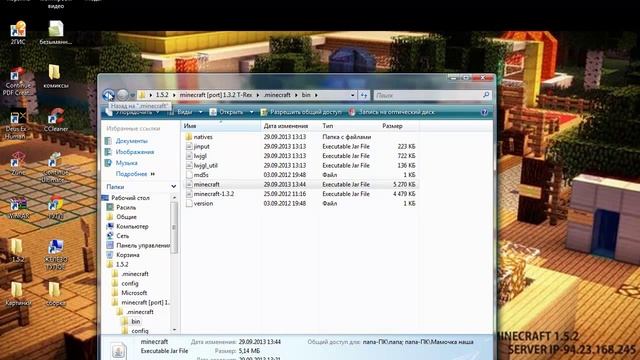Screen dimensions: 640x360
Task: Click the 2ГИС desktop shortcut
Action: (x=18, y=33)
